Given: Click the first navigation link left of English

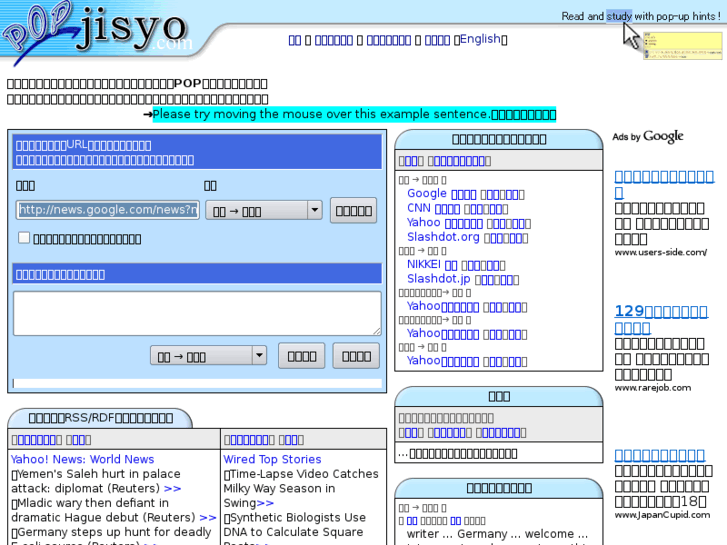Looking at the screenshot, I should click(x=294, y=40).
